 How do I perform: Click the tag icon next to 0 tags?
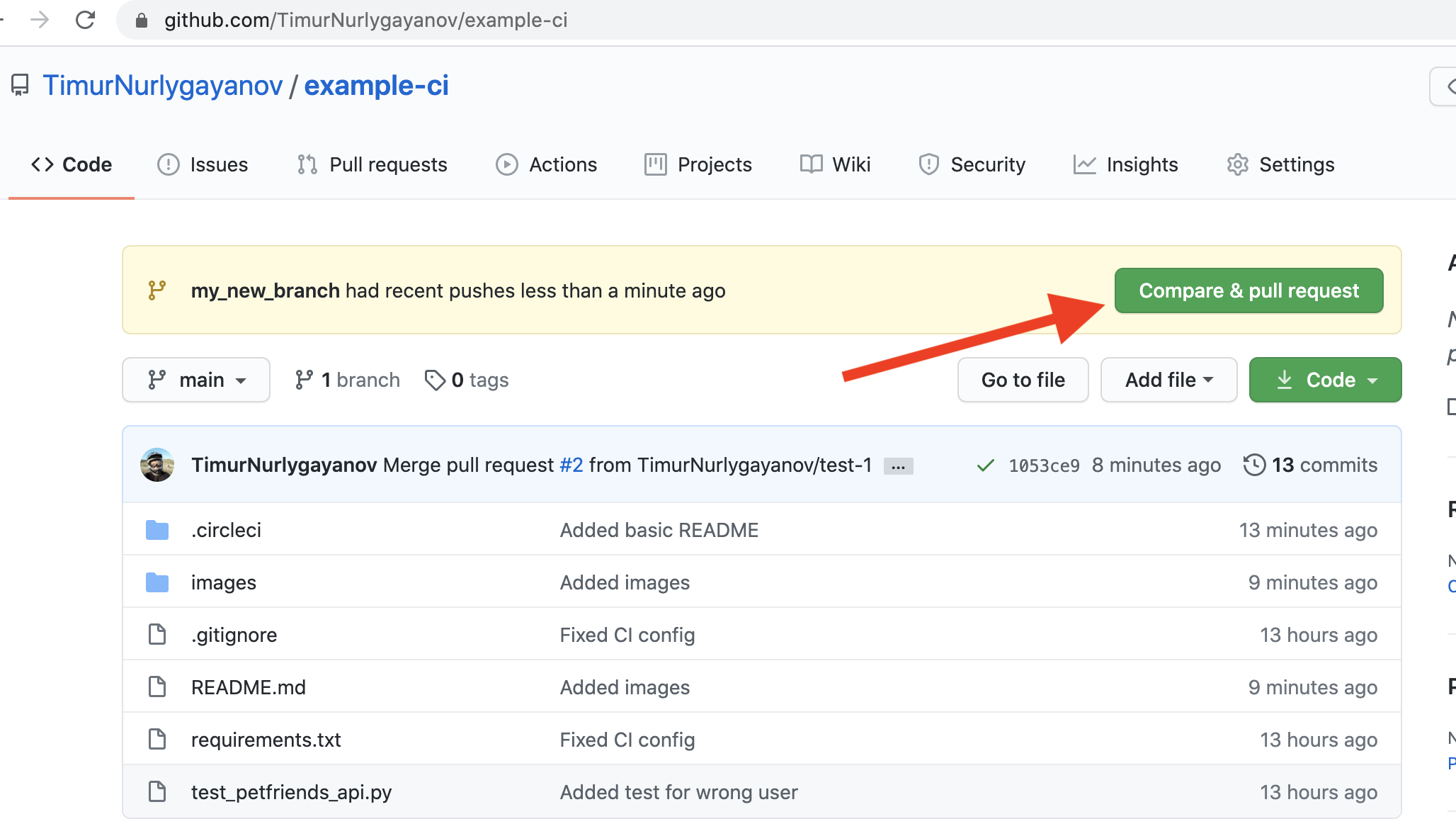coord(434,380)
